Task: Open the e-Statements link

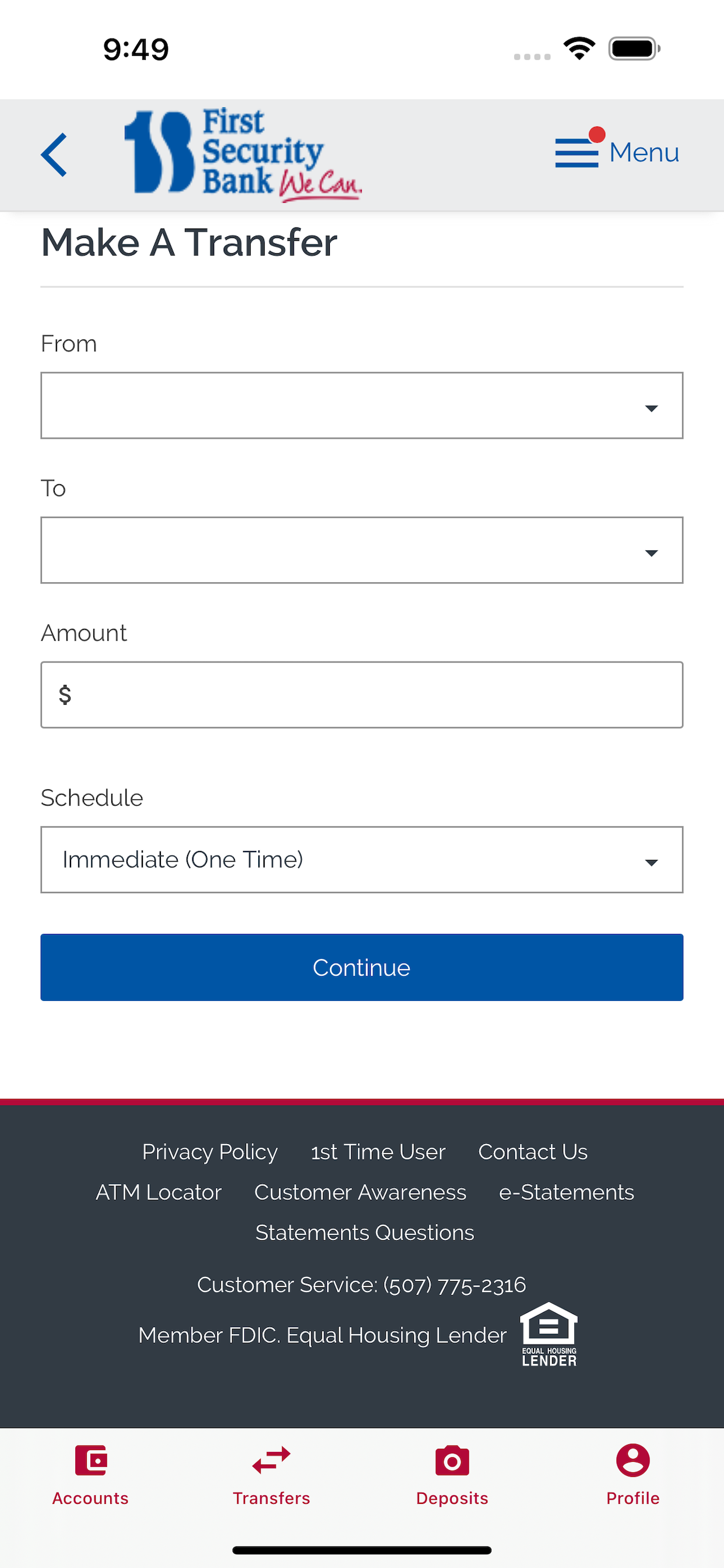Action: [x=567, y=1192]
